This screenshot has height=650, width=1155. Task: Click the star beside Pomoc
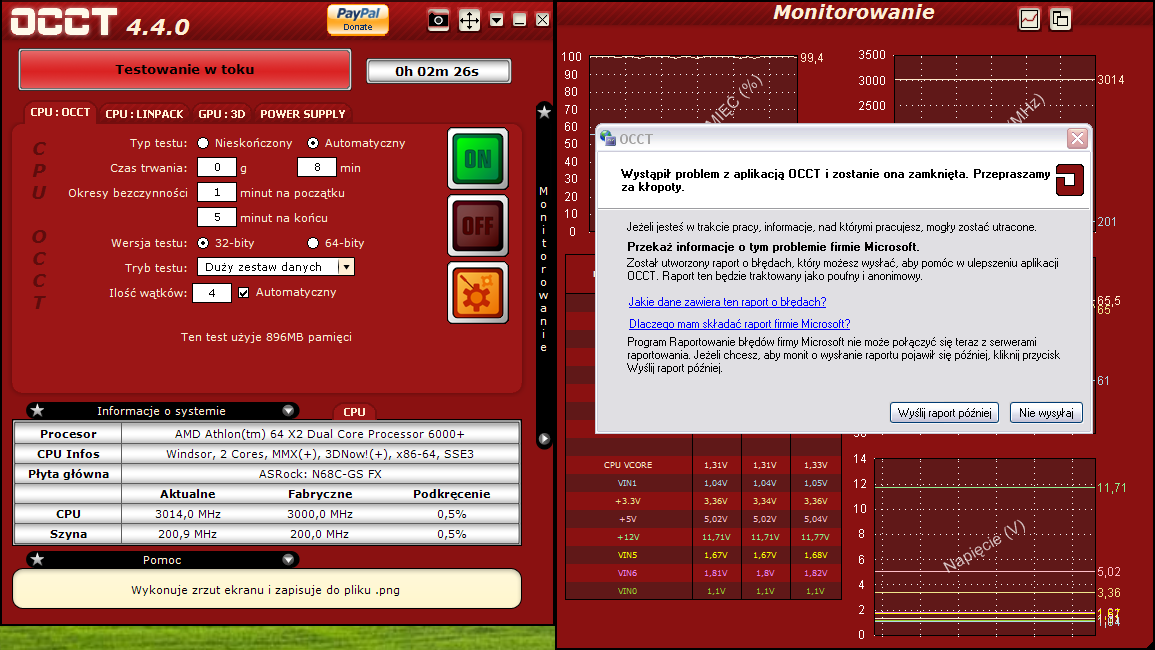(x=38, y=559)
